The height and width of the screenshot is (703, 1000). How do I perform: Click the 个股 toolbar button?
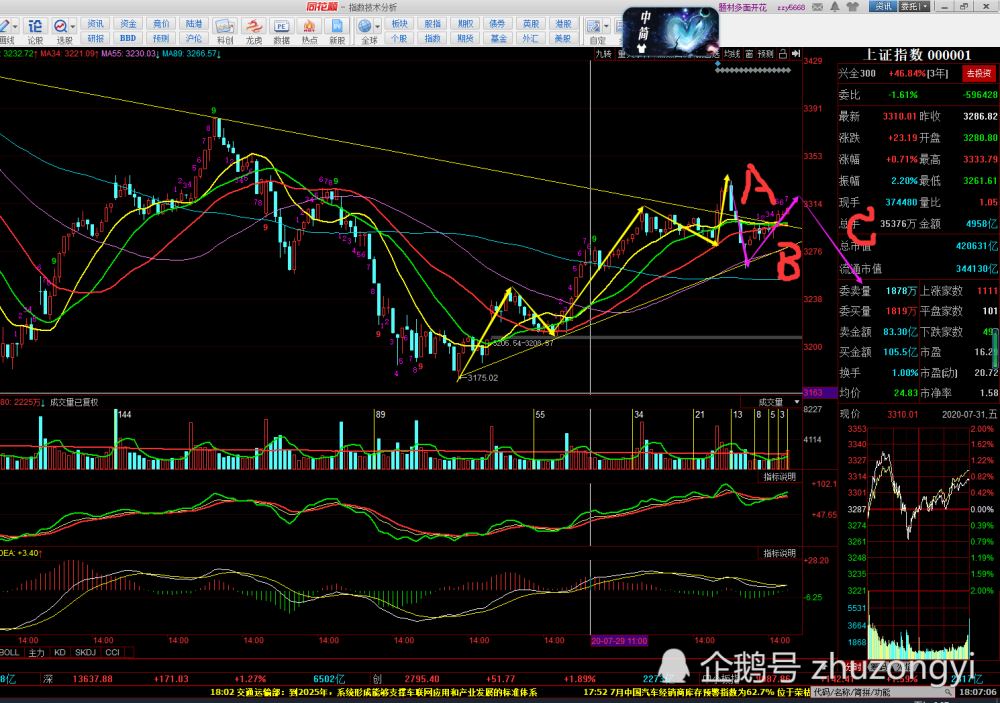[399, 38]
